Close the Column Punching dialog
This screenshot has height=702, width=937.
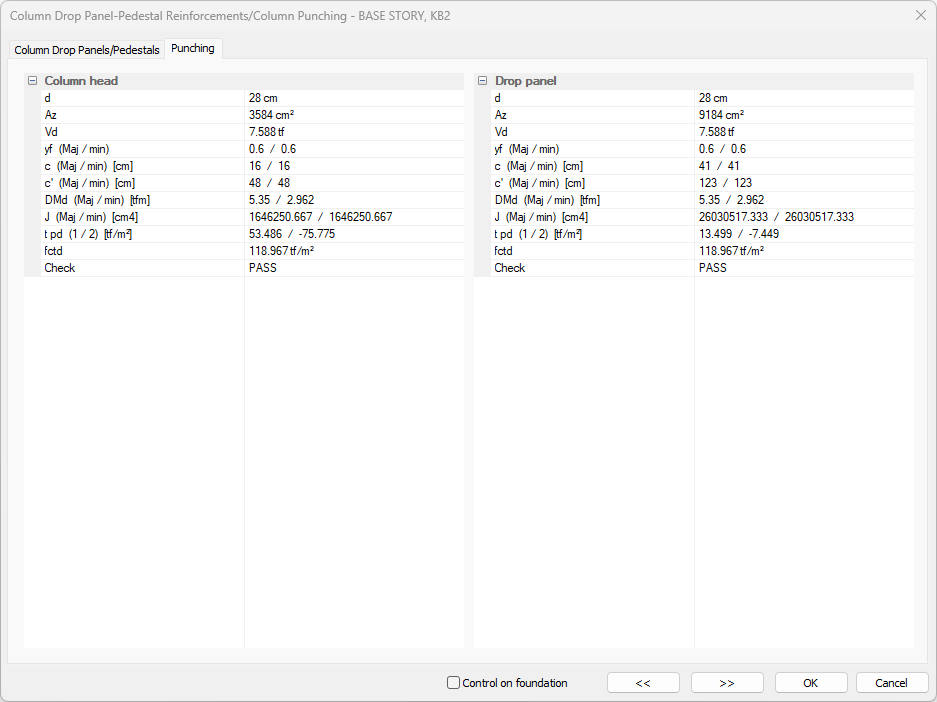[x=920, y=15]
